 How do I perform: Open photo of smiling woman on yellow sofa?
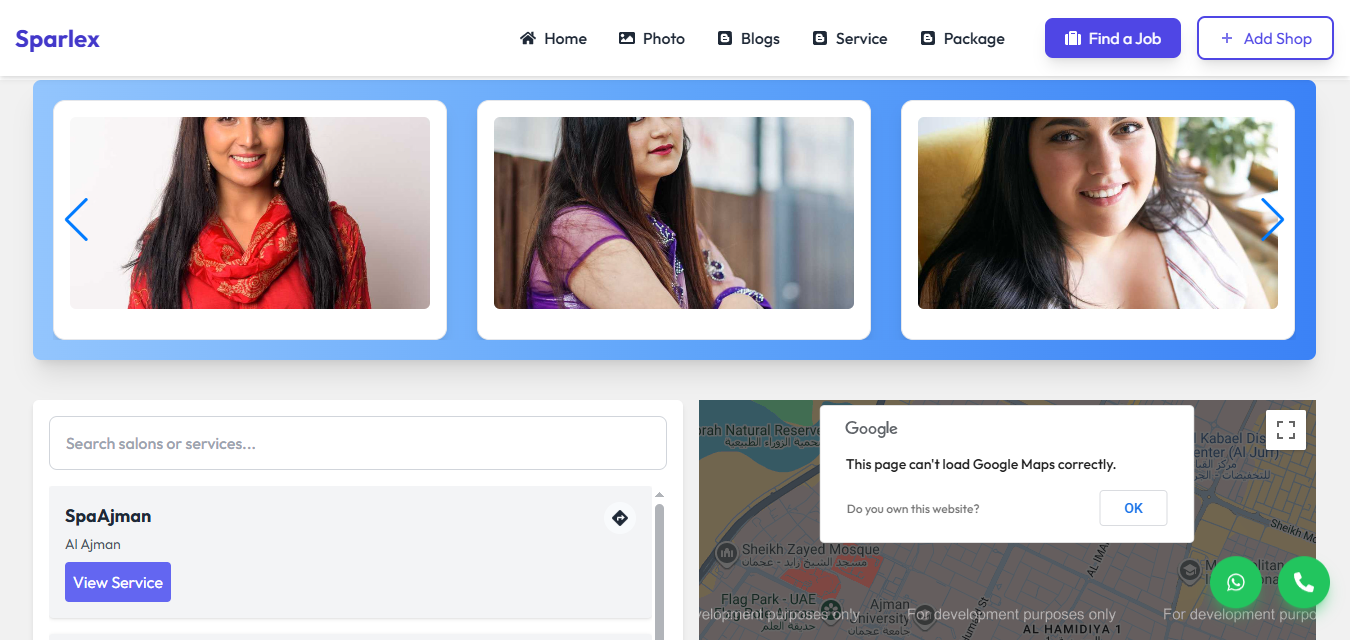coord(1098,213)
